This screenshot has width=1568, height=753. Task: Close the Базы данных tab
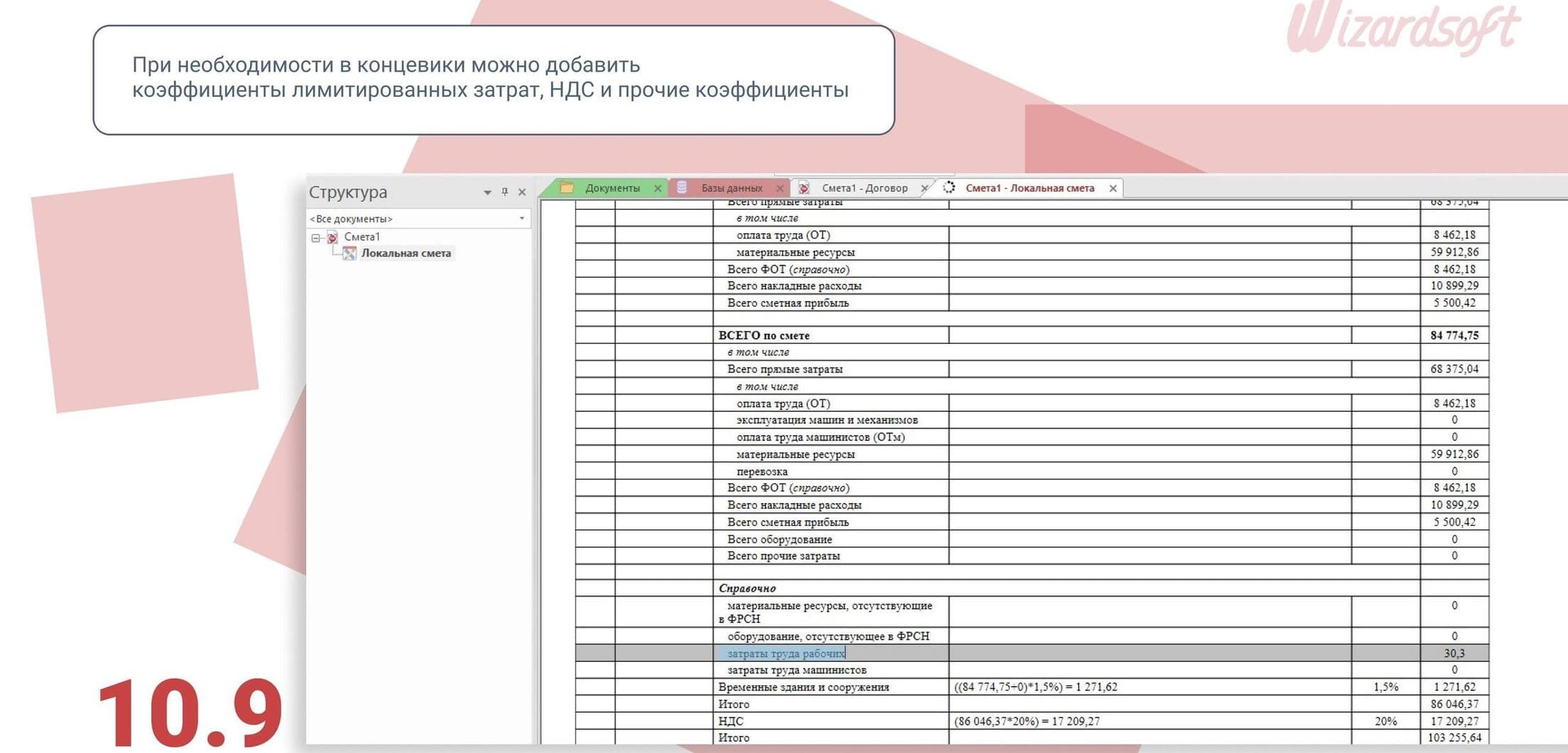(x=780, y=188)
